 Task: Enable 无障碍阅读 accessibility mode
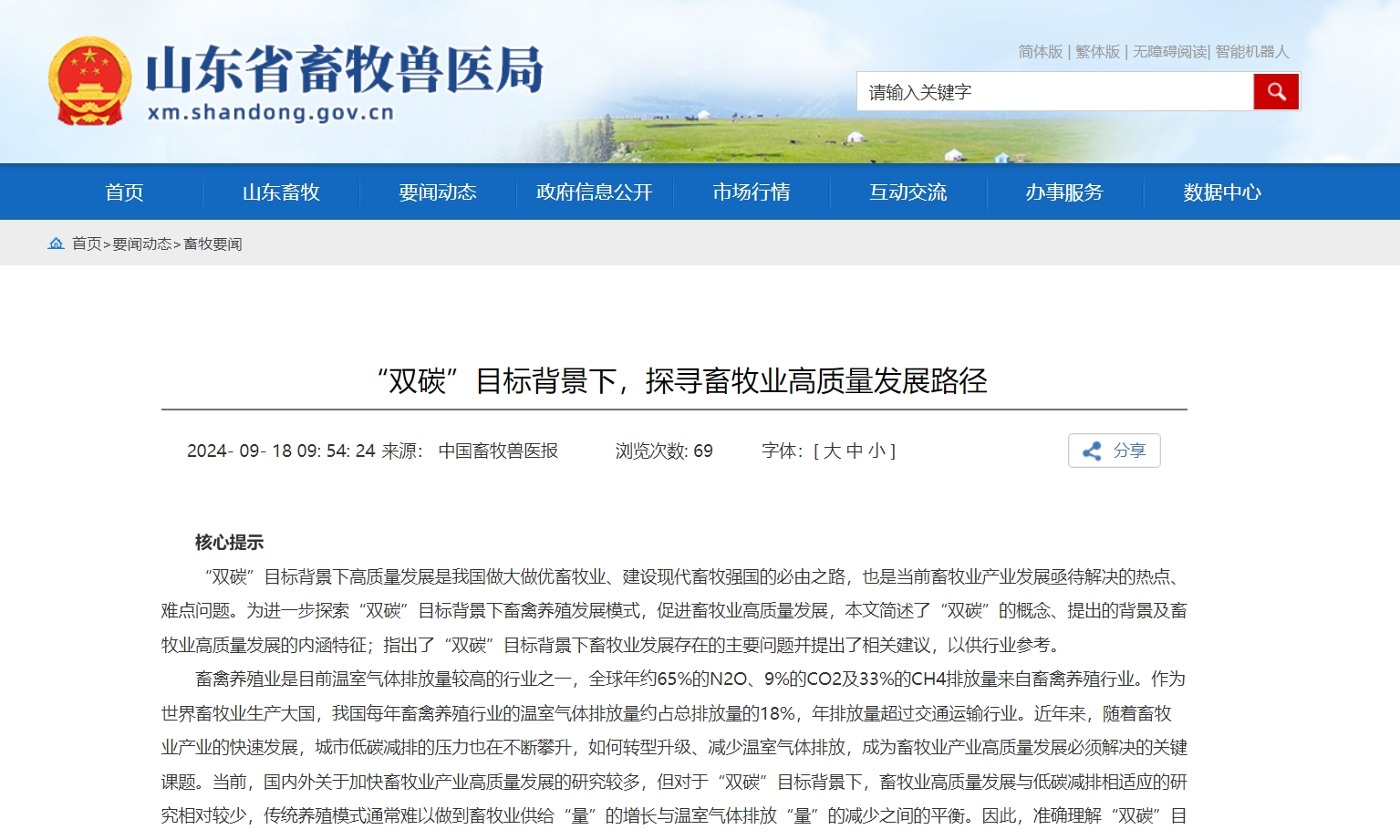click(1169, 52)
